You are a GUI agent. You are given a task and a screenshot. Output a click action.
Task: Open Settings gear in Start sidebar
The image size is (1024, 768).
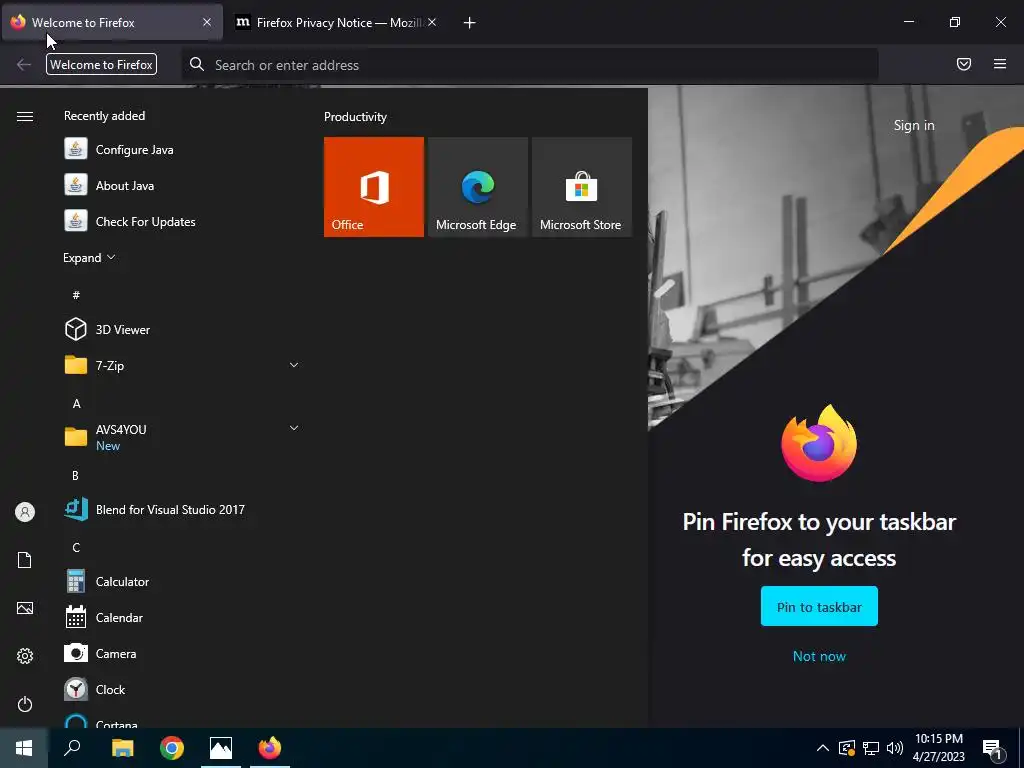click(x=25, y=656)
